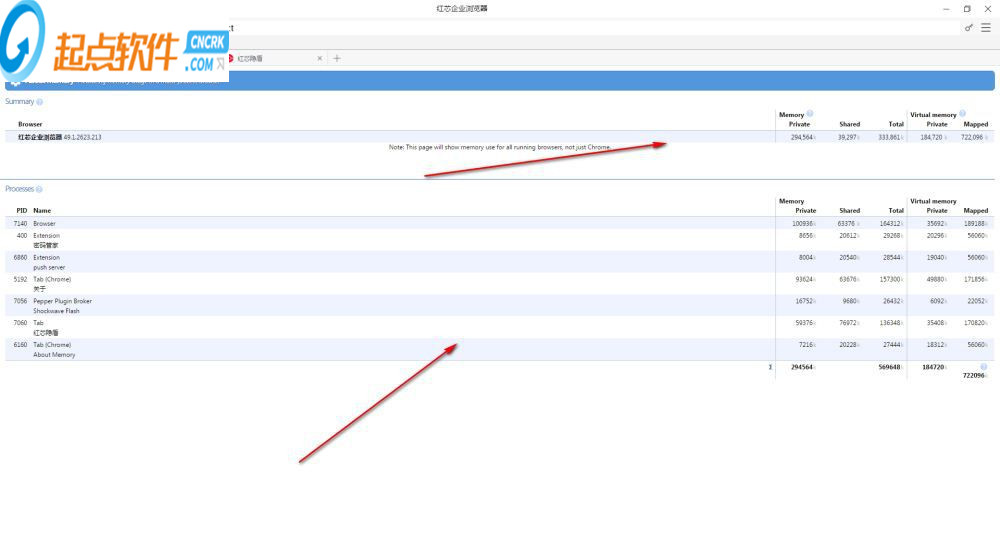
Task: Click summary mapped value 722,096
Action: click(x=972, y=137)
